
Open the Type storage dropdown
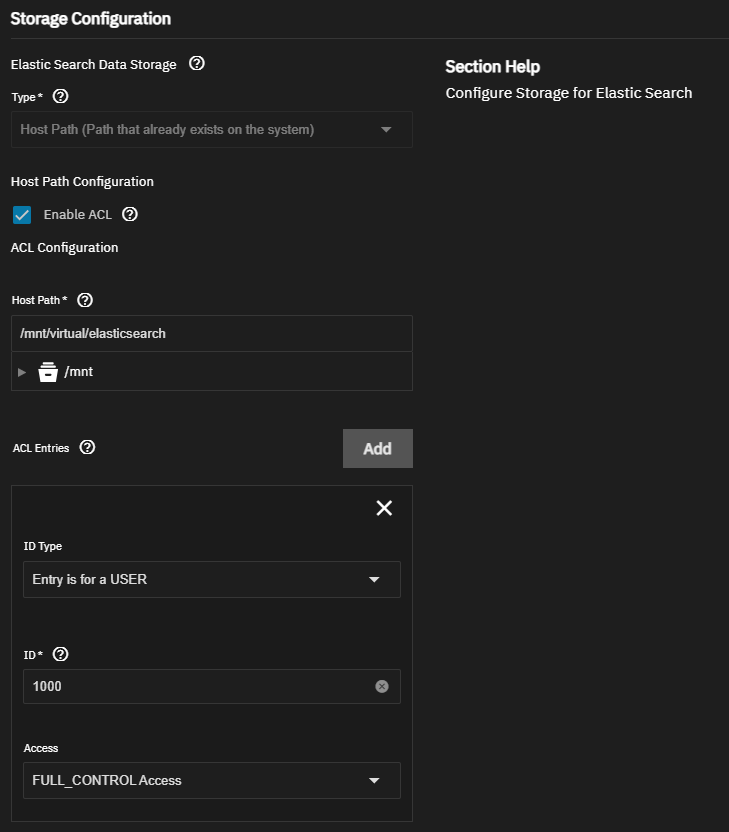click(x=212, y=129)
